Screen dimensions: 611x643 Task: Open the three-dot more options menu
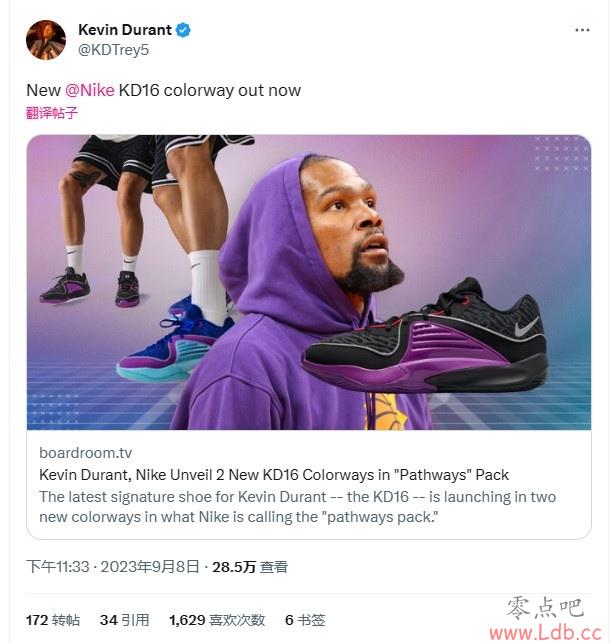[x=582, y=30]
